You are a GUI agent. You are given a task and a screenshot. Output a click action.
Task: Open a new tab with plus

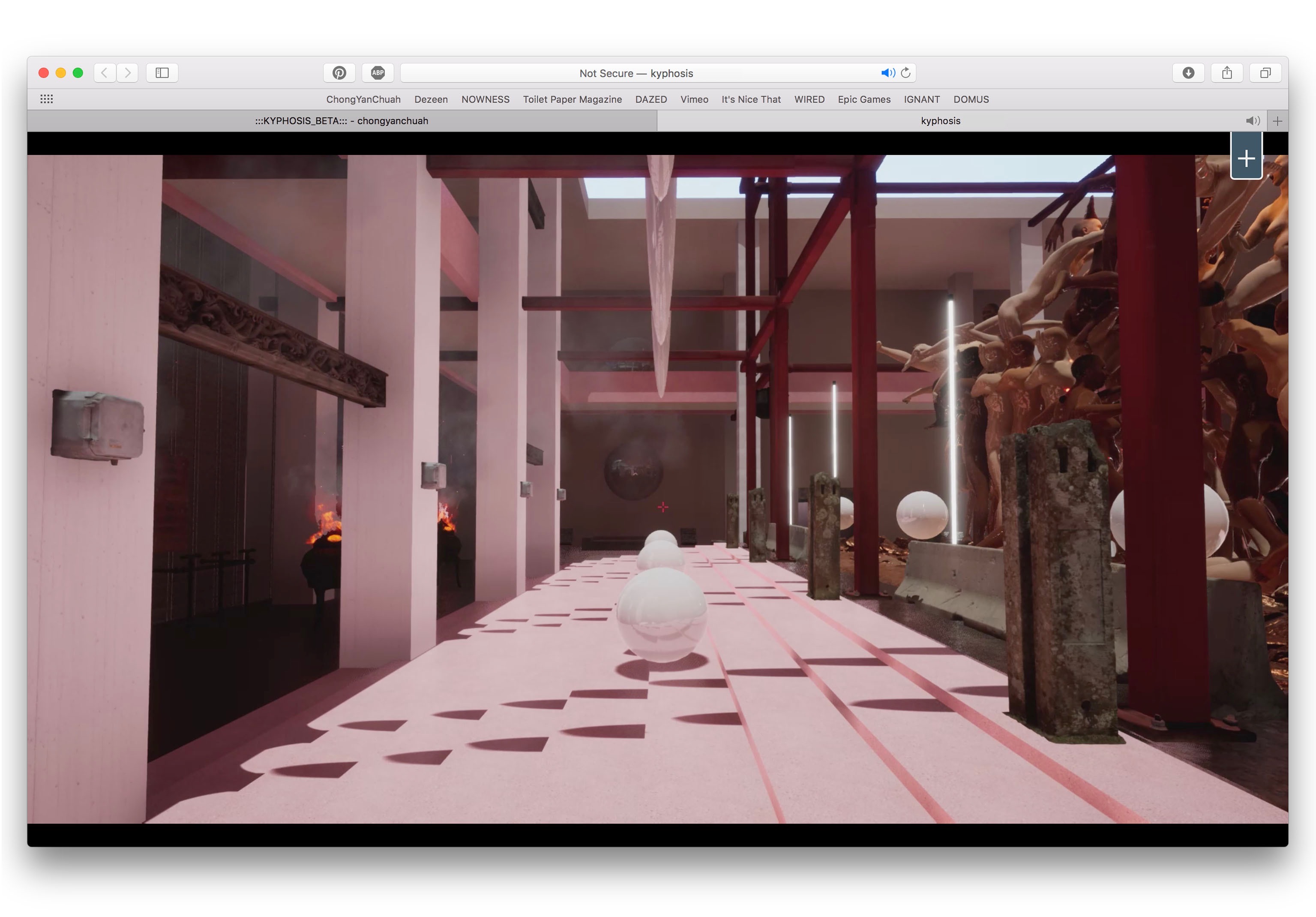1277,121
